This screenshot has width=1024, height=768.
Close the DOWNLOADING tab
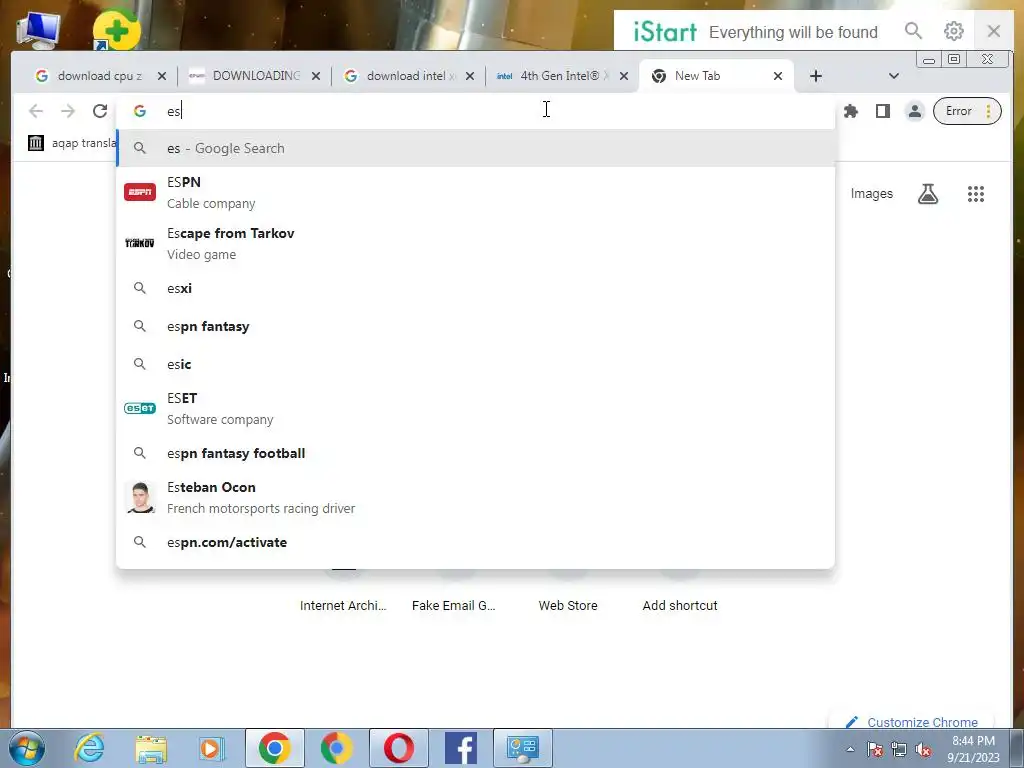point(316,76)
